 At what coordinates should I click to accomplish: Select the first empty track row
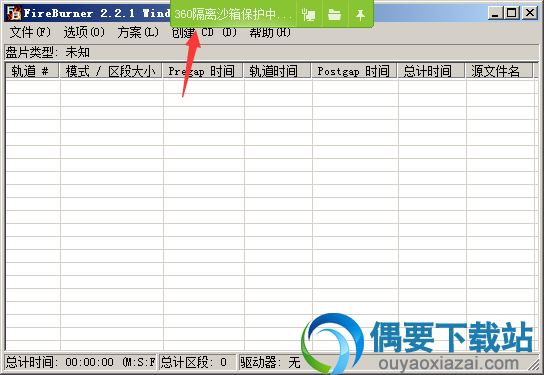[x=270, y=86]
